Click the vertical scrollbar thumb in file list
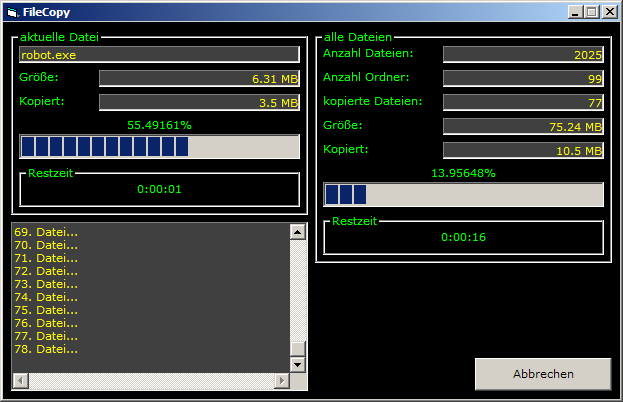 [x=296, y=349]
